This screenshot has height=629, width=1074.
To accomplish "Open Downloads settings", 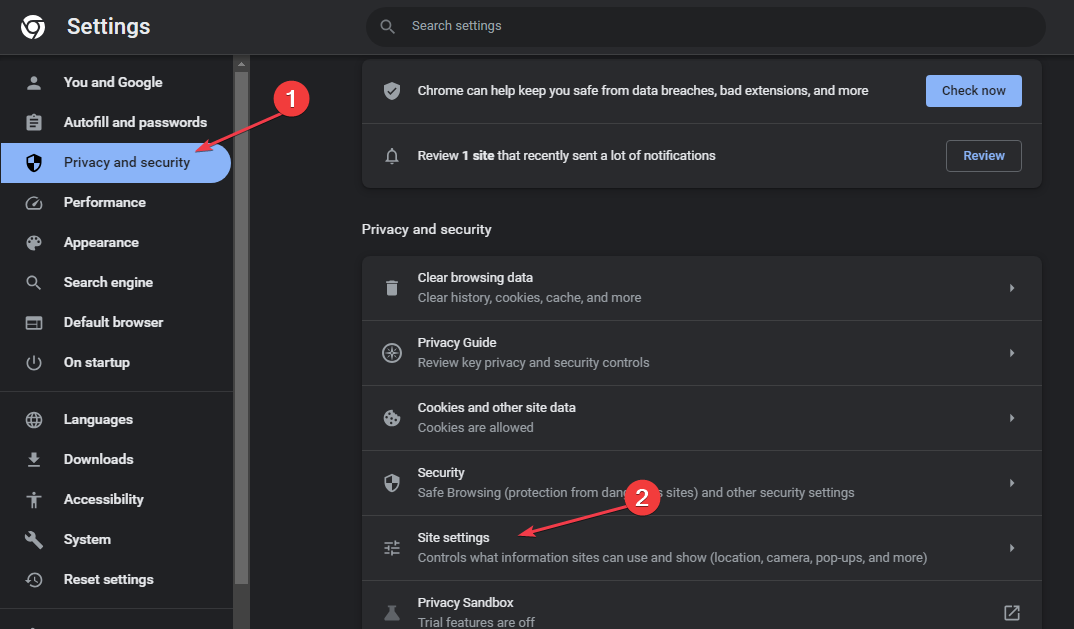I will click(116, 460).
